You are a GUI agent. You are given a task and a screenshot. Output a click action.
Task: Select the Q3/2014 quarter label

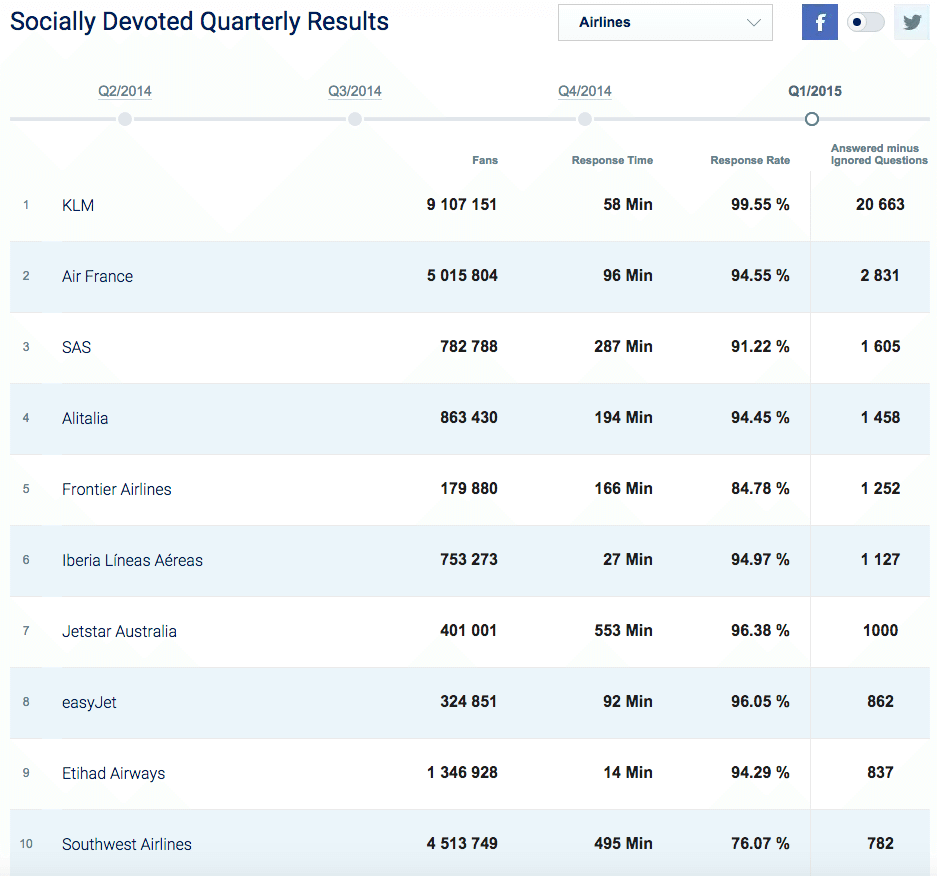click(x=355, y=91)
